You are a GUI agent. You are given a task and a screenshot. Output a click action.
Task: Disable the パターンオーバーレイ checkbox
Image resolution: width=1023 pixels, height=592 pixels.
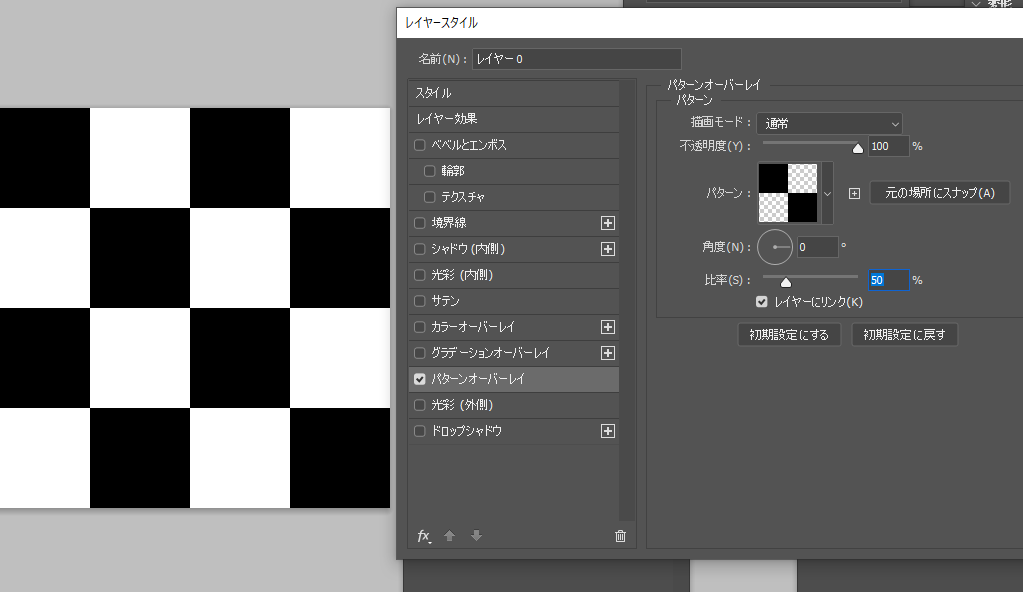[x=420, y=379]
